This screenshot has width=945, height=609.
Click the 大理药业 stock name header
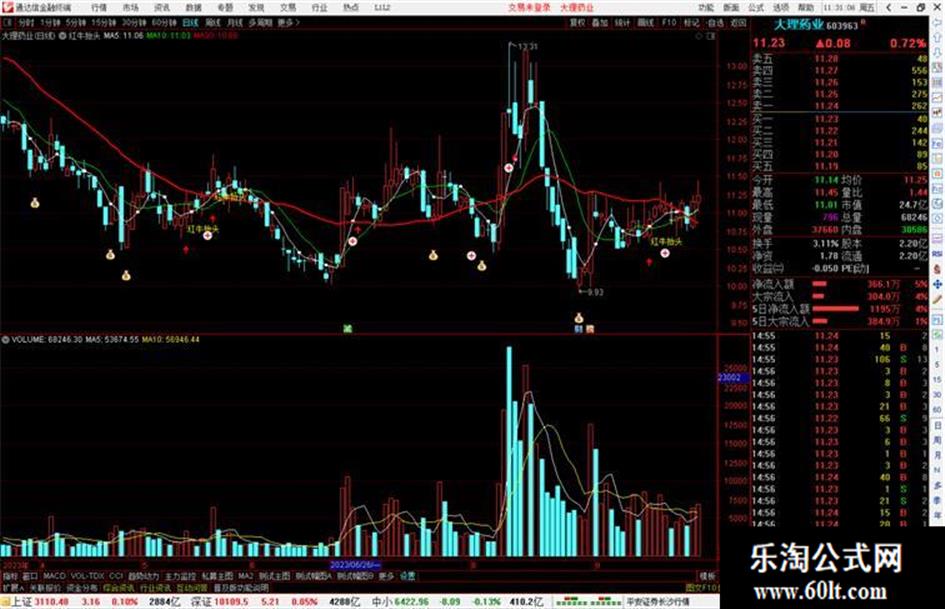click(799, 25)
